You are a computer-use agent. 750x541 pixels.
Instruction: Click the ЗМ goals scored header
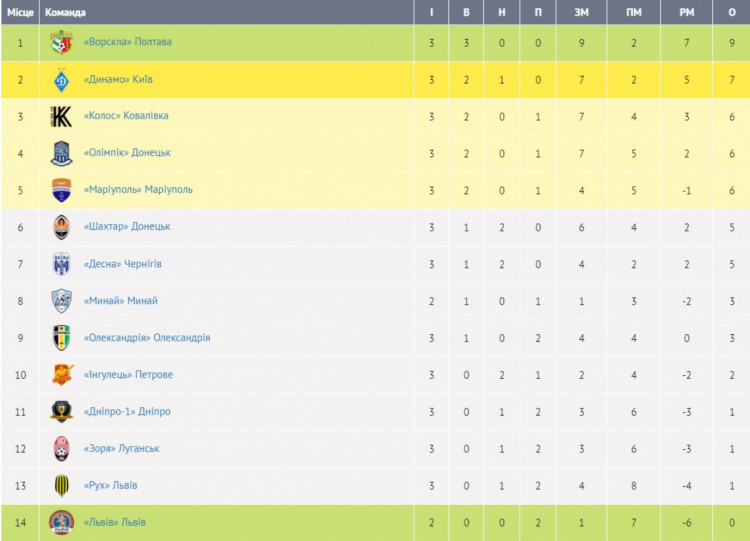pyautogui.click(x=582, y=12)
